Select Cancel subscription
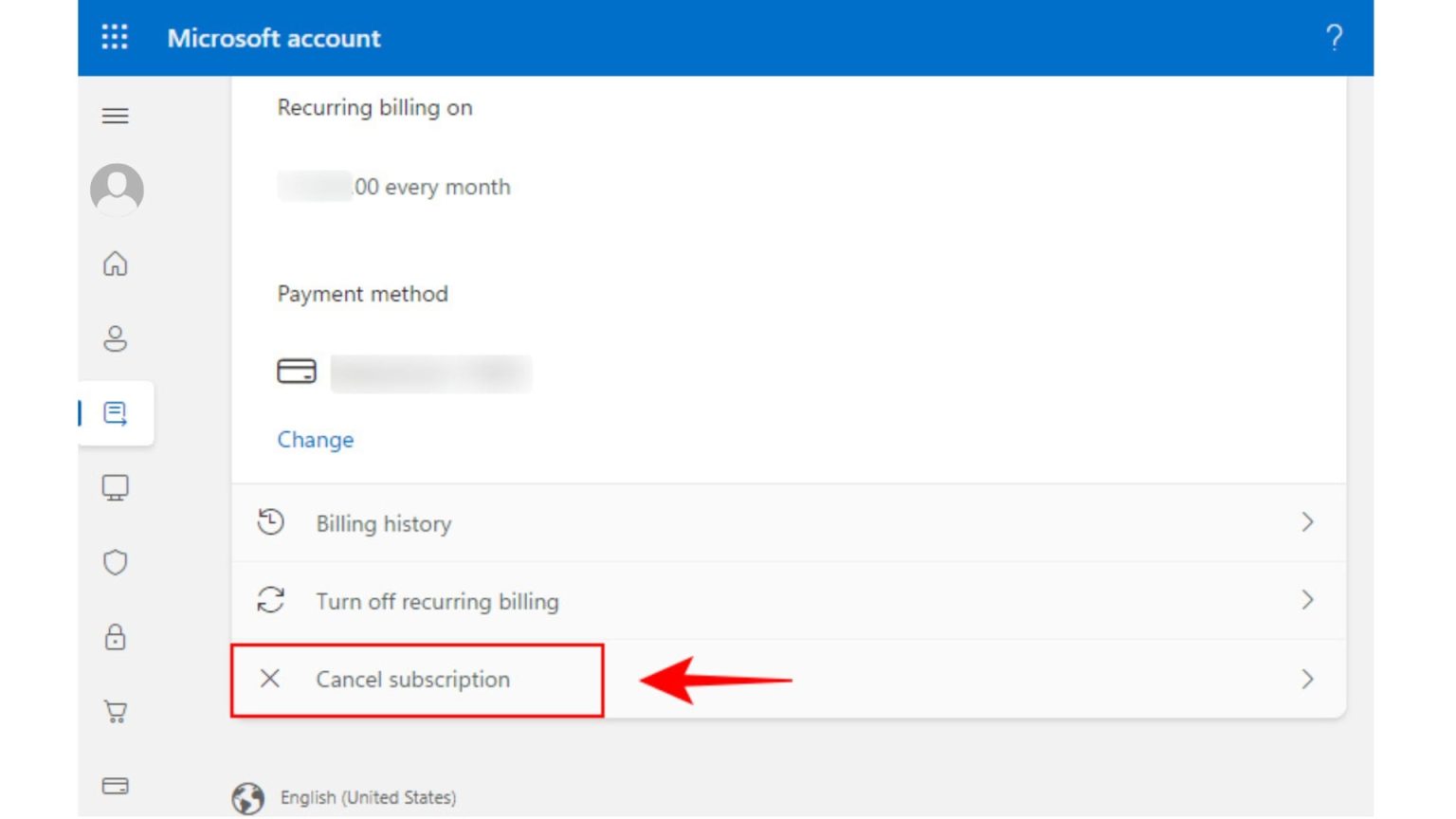 (414, 680)
